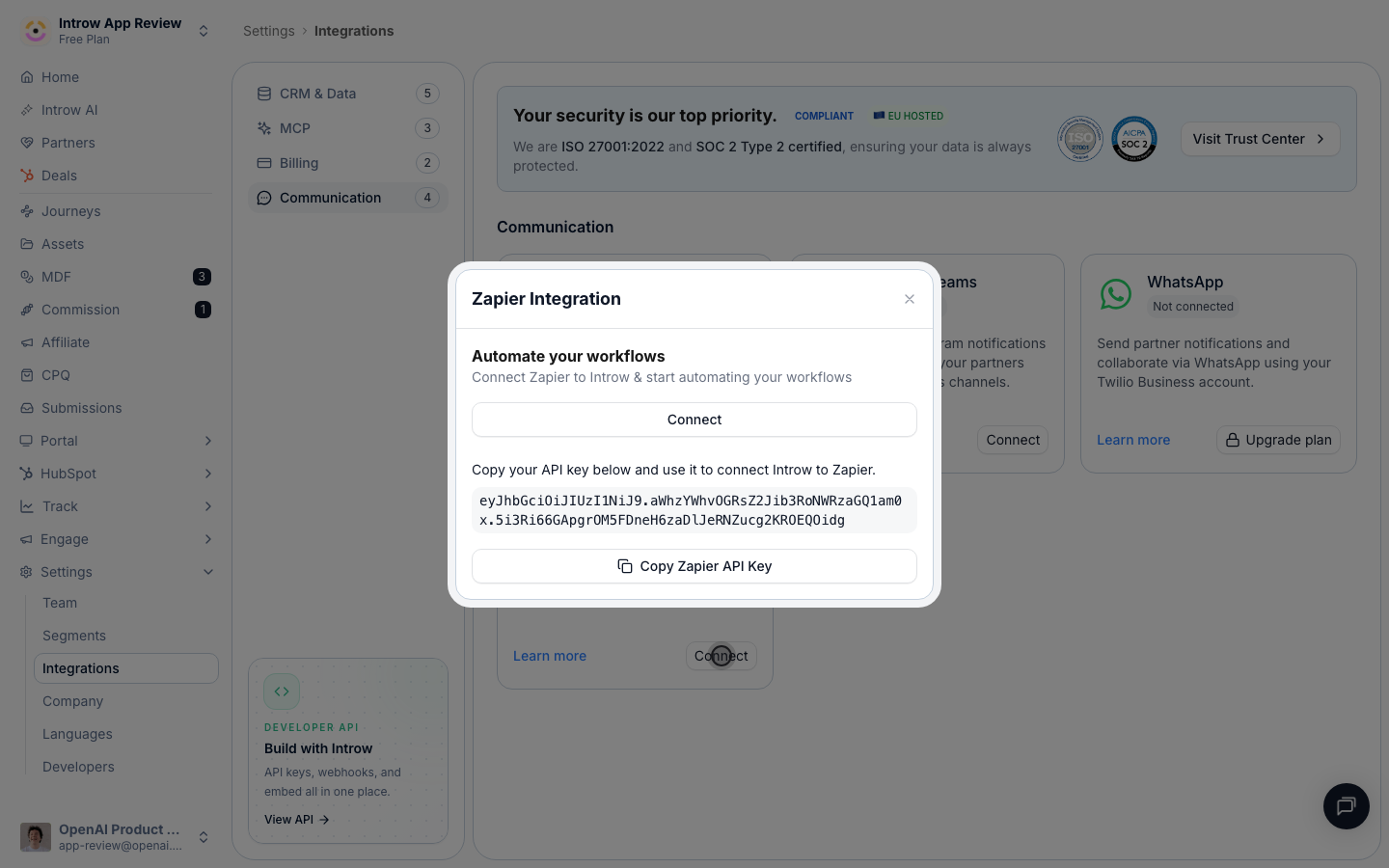This screenshot has width=1389, height=868.
Task: Click the Commission icon
Action: (27, 310)
